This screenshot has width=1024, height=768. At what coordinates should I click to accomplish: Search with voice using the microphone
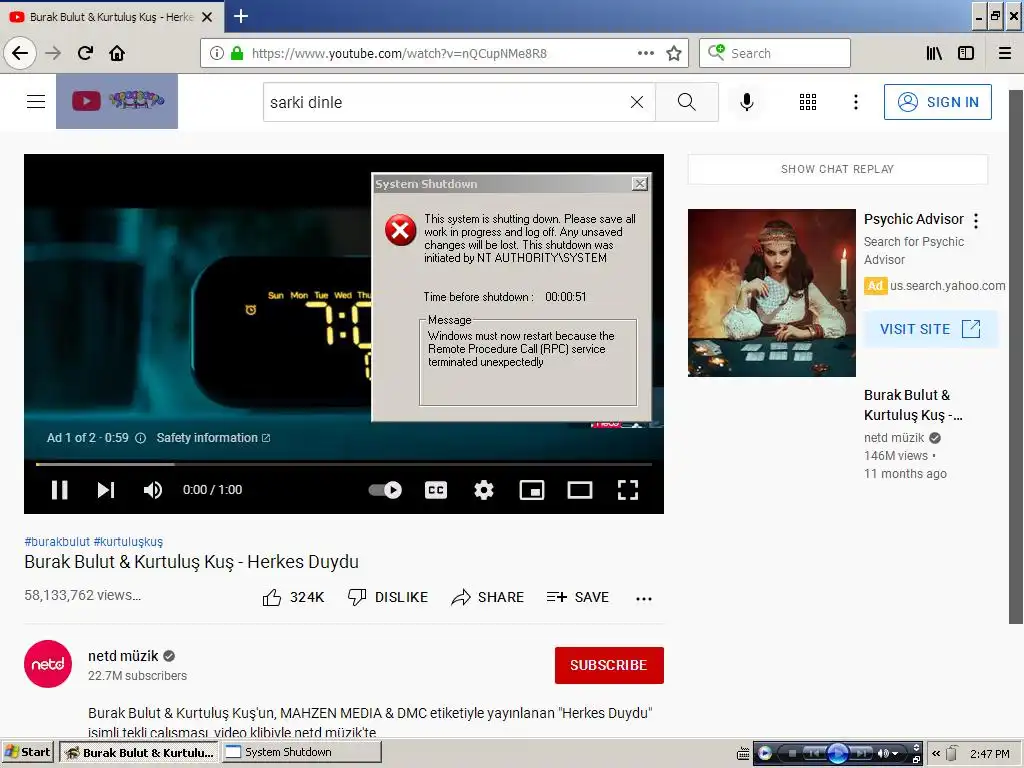click(747, 102)
